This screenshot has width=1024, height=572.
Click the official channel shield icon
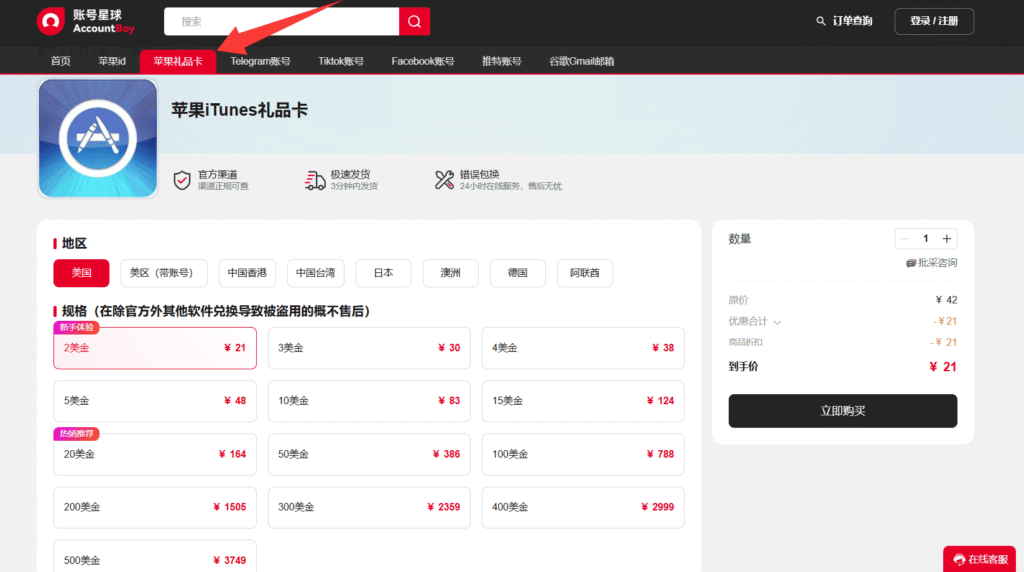coord(182,180)
